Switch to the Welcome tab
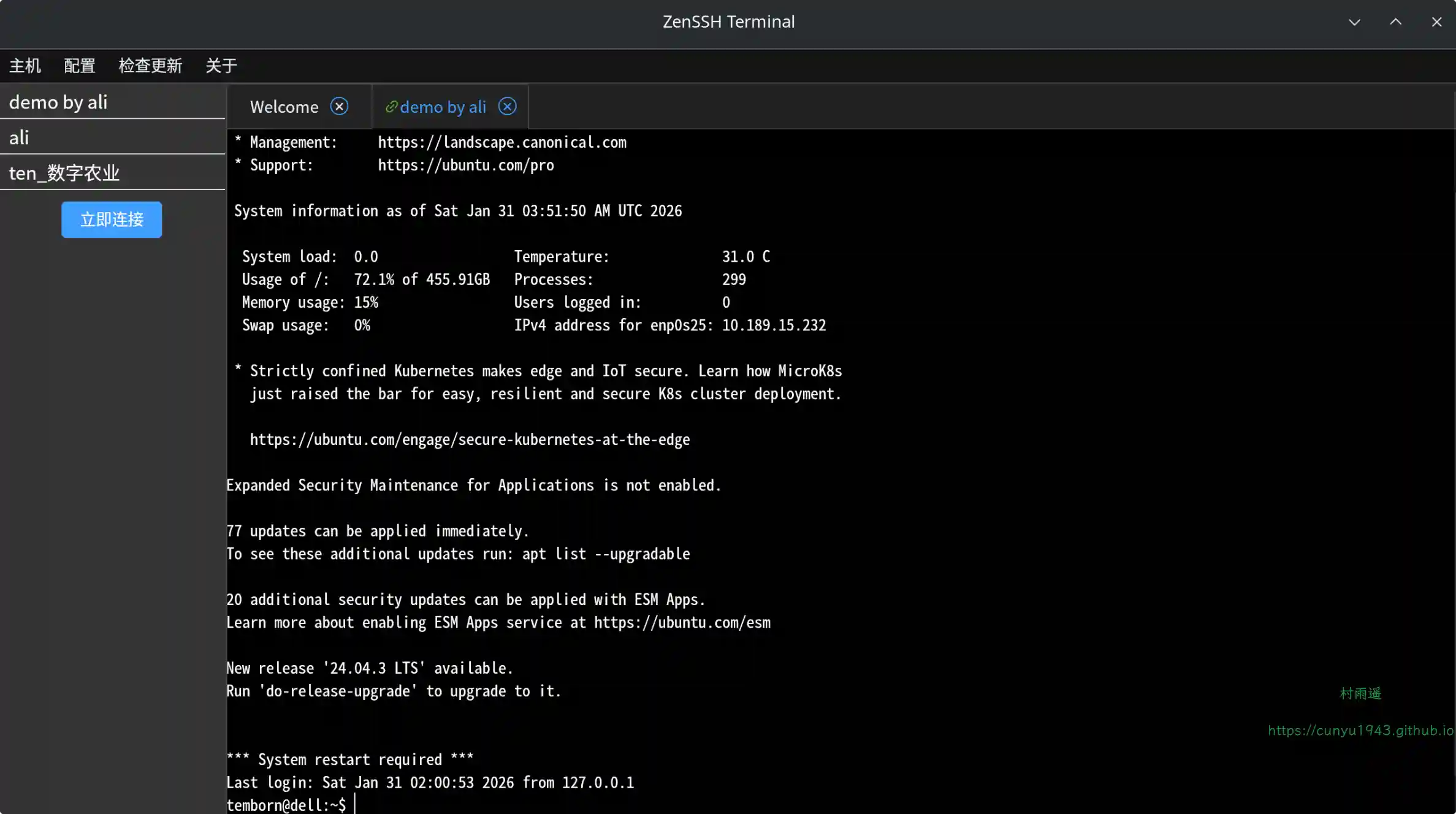 tap(284, 107)
